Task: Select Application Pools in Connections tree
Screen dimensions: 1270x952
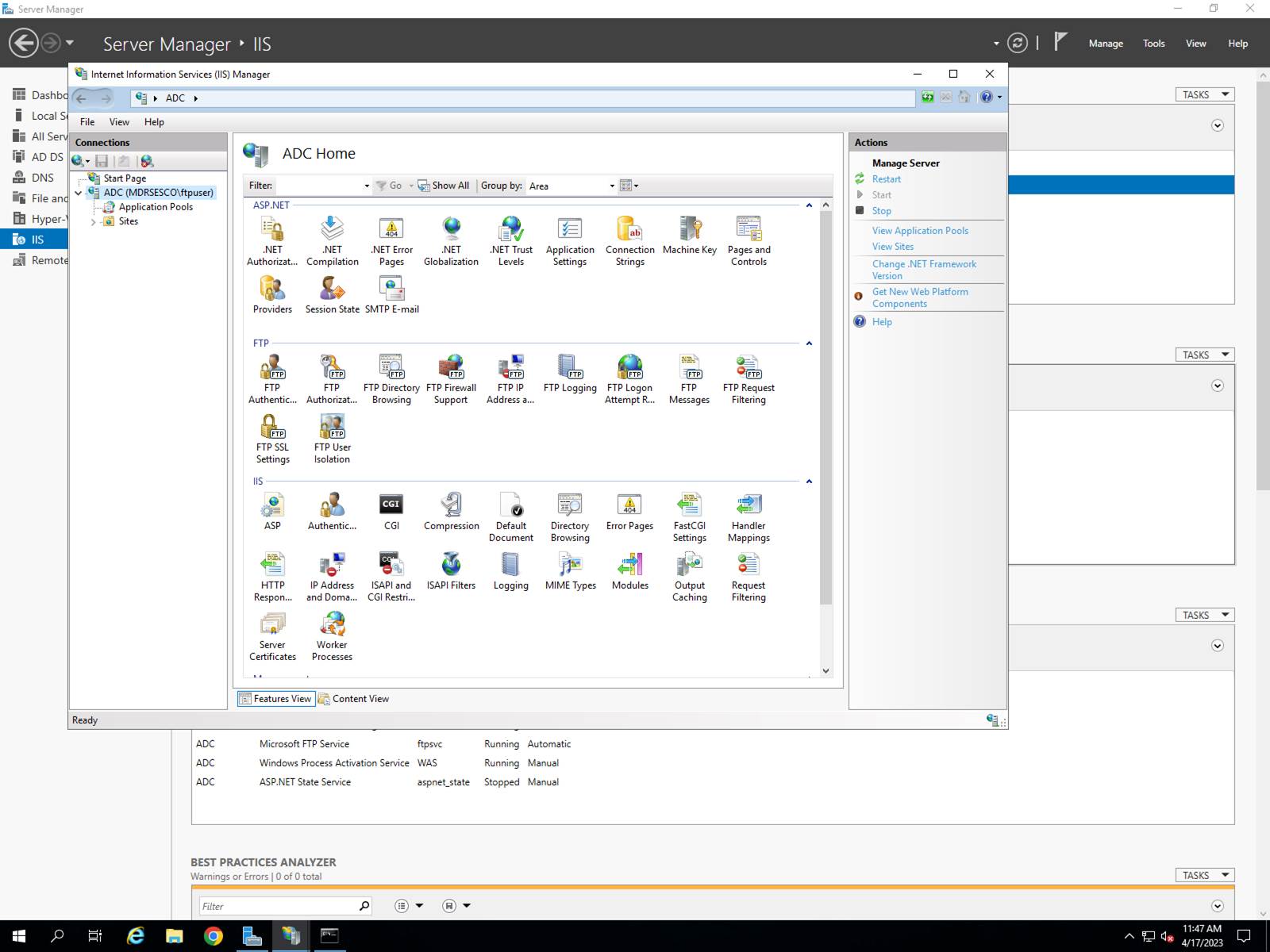Action: click(x=156, y=207)
